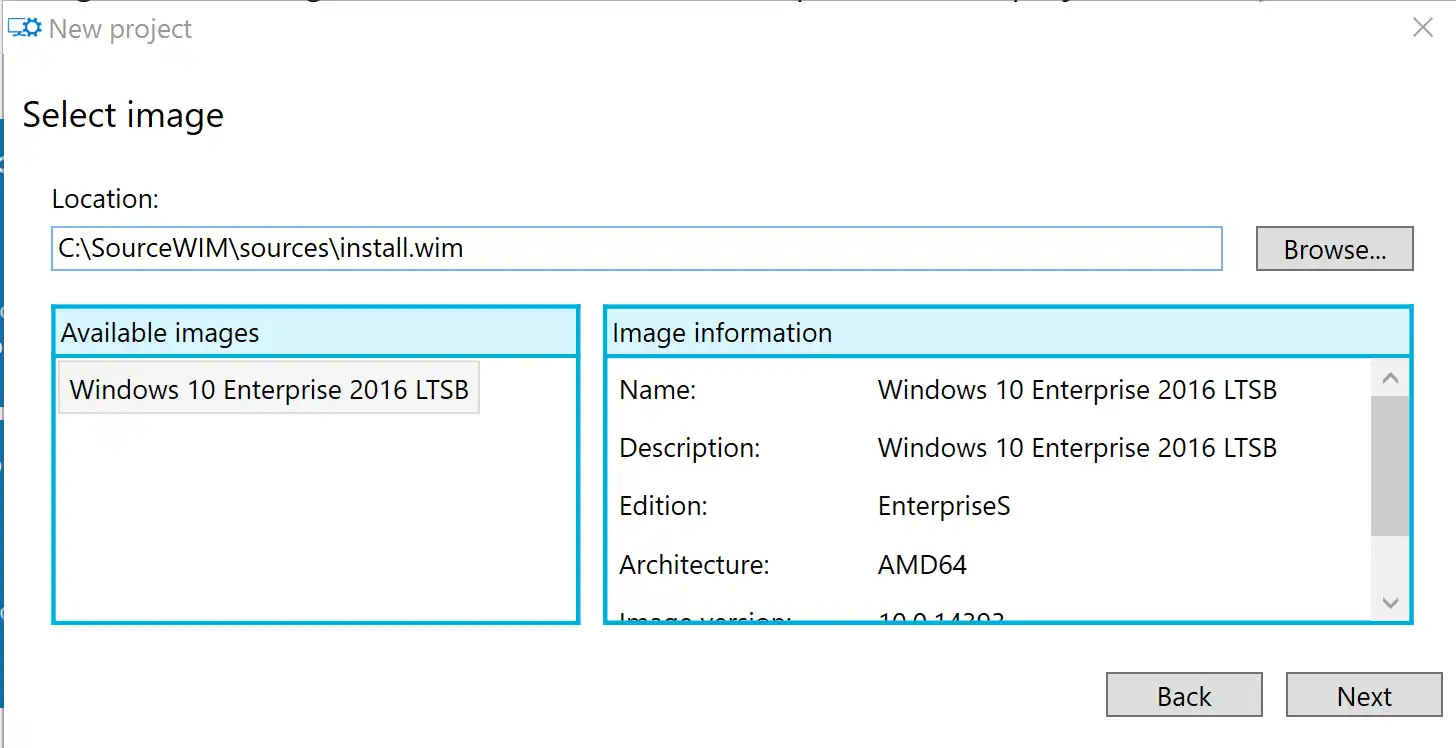This screenshot has width=1456, height=748.
Task: Click the Name value Windows 10 Enterprise 2016 LTSB
Action: 1077,389
